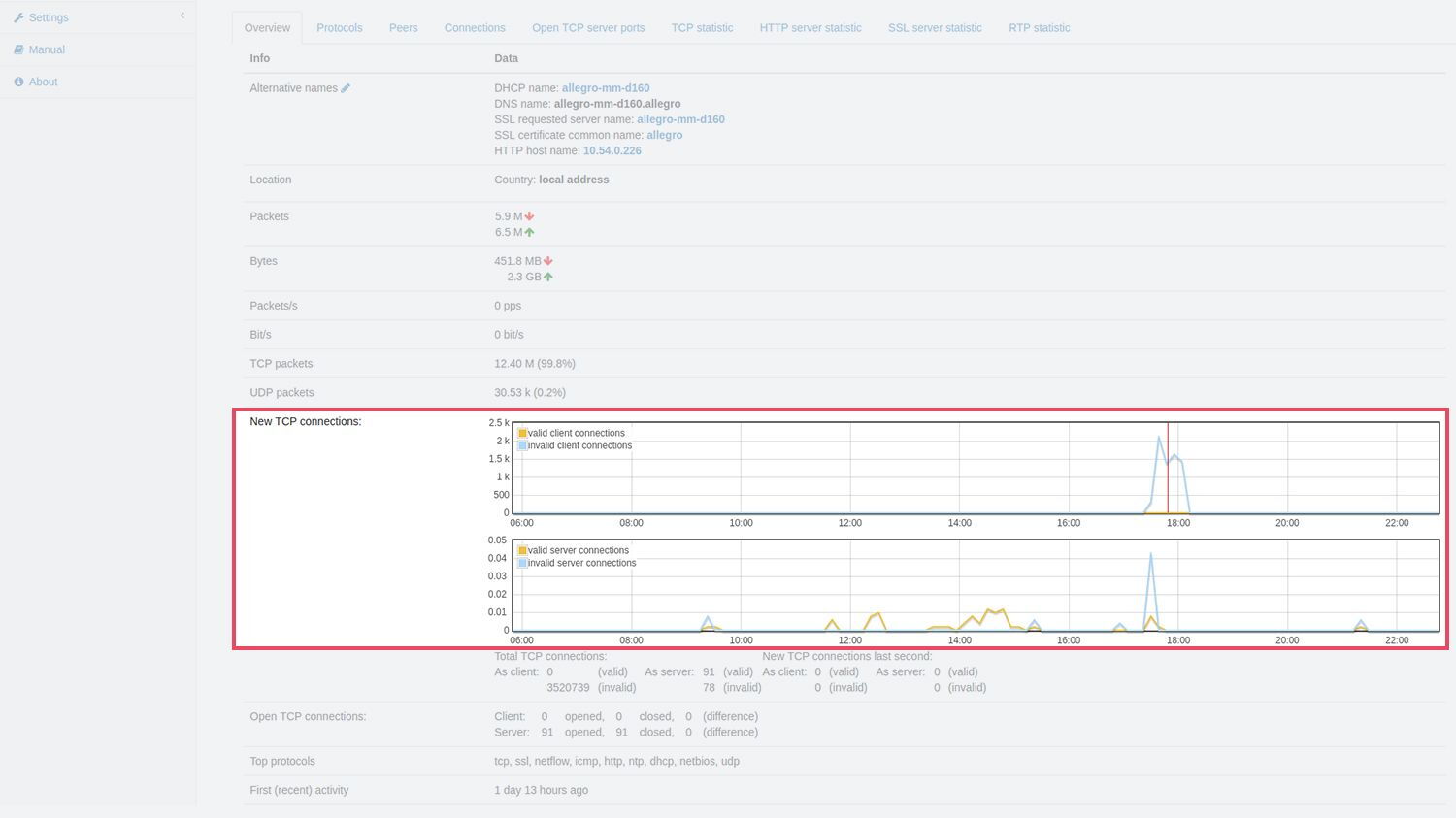Open the Peers tab
This screenshot has height=818, width=1456.
click(403, 28)
